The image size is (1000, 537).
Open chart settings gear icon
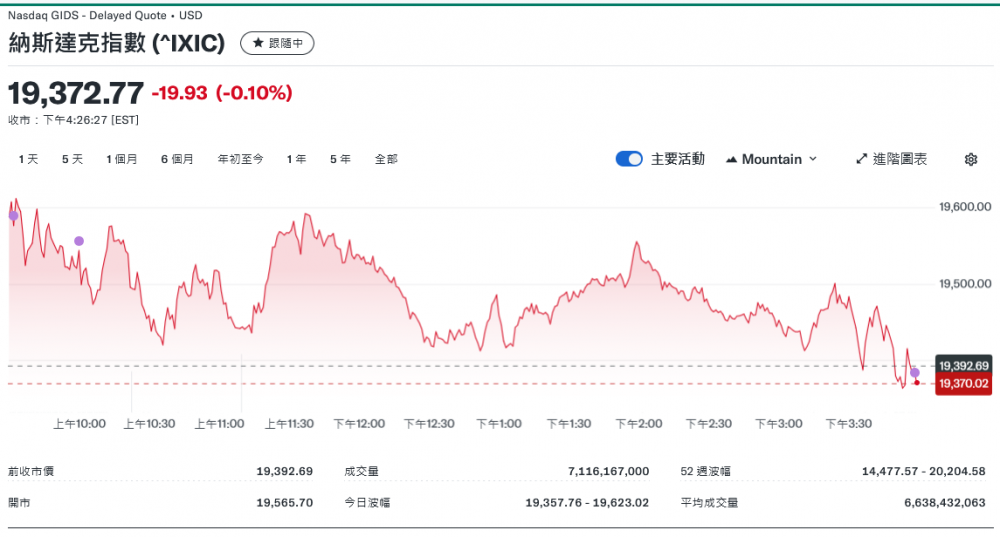pyautogui.click(x=970, y=159)
